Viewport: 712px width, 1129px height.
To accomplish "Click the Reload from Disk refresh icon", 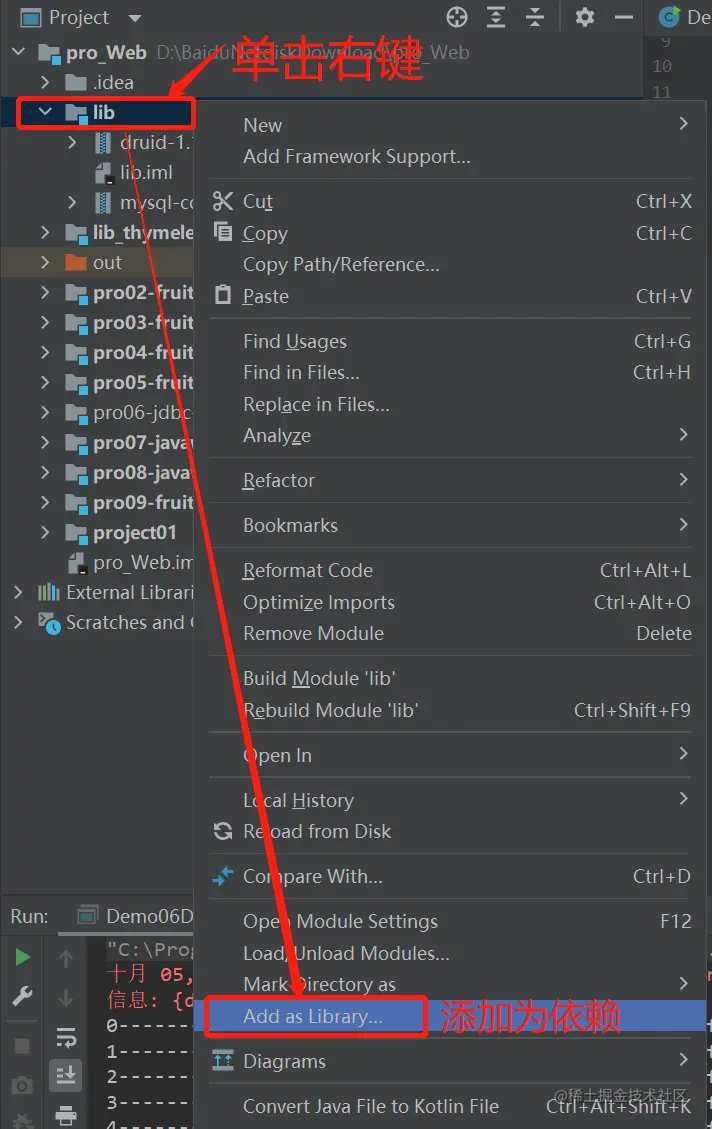I will 223,831.
